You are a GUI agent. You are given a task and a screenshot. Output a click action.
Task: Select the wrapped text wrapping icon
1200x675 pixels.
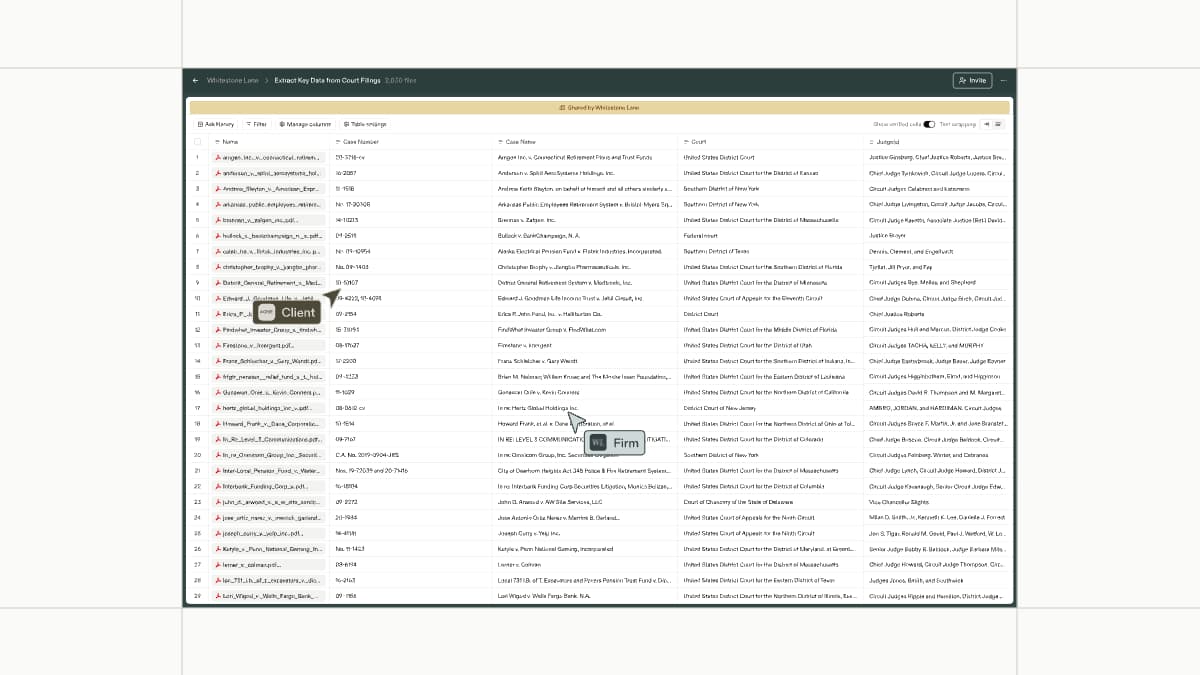click(x=999, y=124)
